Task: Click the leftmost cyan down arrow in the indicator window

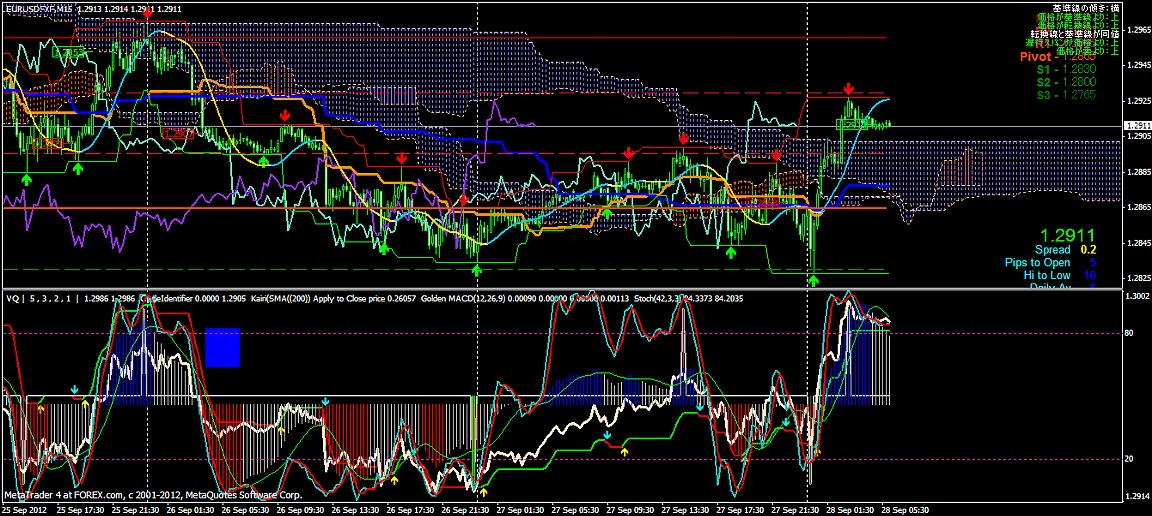Action: (x=74, y=388)
